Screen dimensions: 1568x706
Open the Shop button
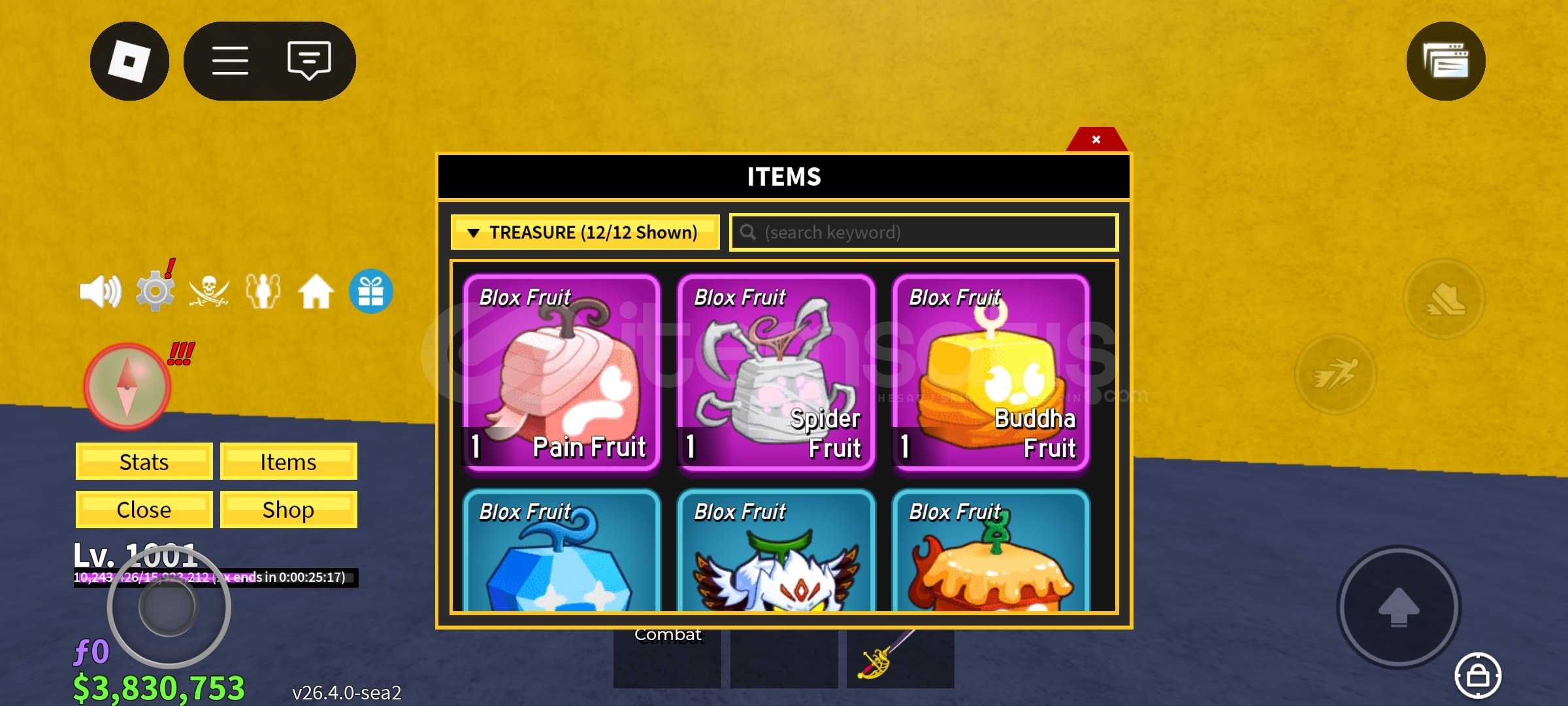tap(288, 509)
